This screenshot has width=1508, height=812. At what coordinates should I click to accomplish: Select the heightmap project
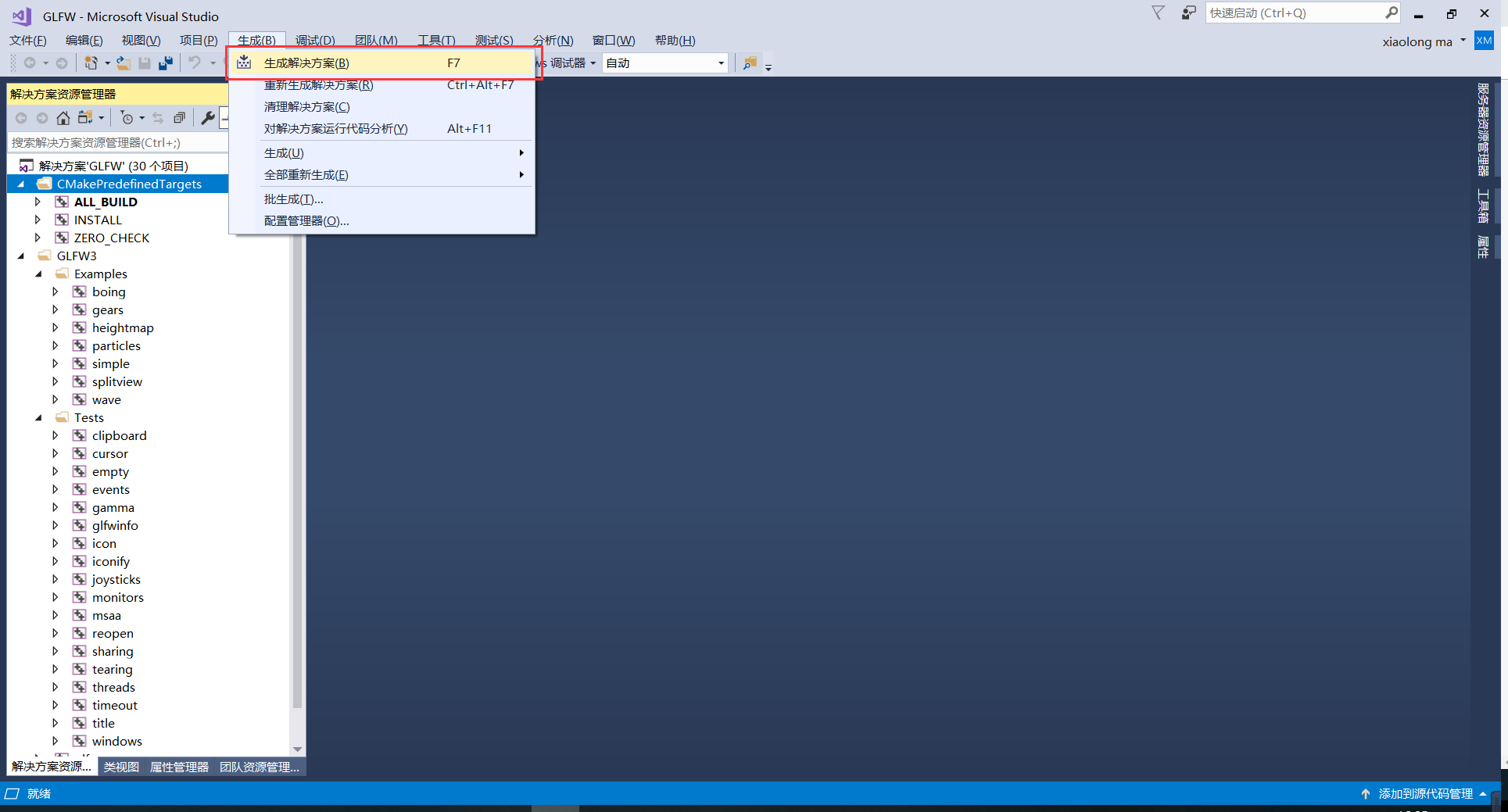[123, 327]
